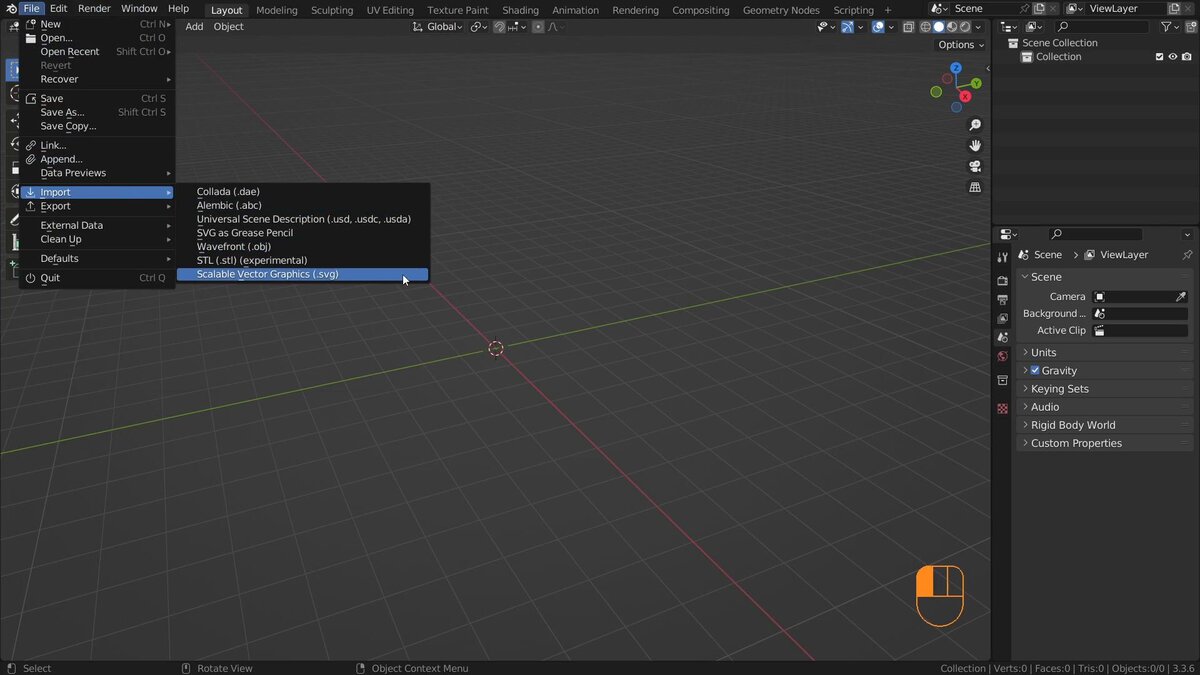Toggle show overlays button in header
Screen dimensions: 1200x675
coord(878,26)
